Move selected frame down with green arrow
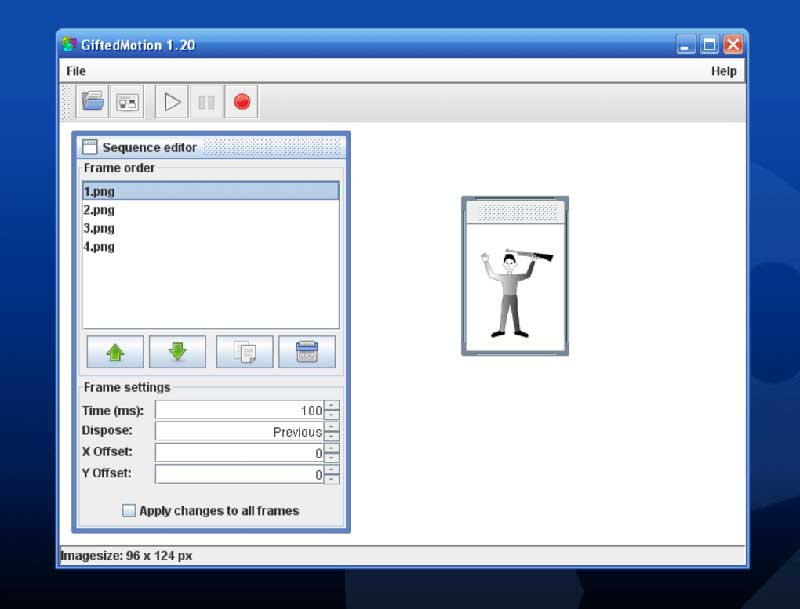 pos(177,352)
